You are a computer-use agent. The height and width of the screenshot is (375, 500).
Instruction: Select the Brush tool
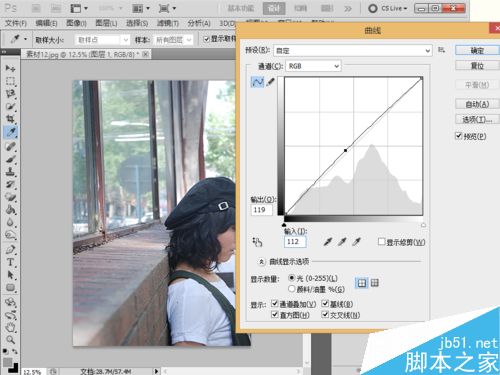coord(11,159)
